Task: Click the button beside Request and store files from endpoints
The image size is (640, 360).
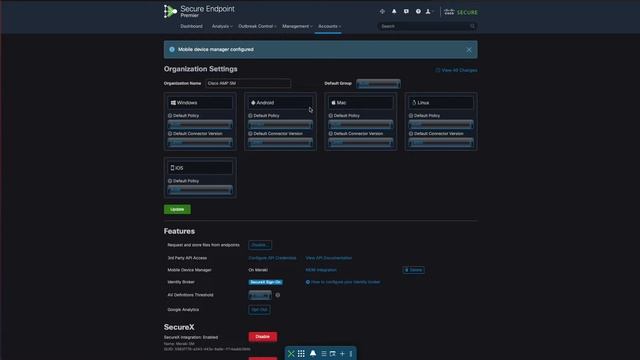Action: 260,245
